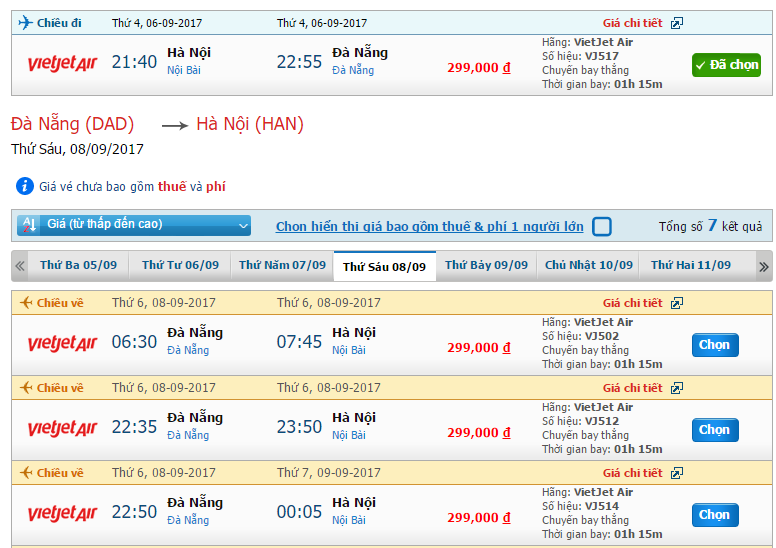Click Đà Nẵng airport link on 22:55 arrival

pyautogui.click(x=353, y=70)
